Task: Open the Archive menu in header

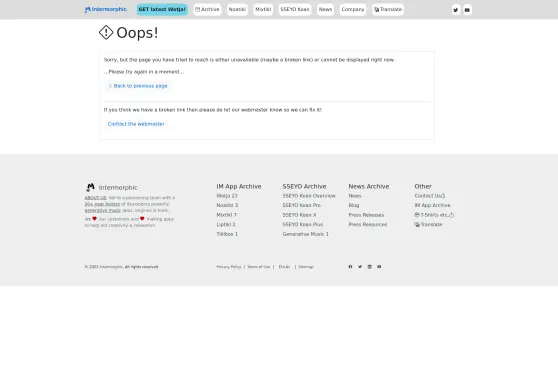Action: click(x=207, y=9)
